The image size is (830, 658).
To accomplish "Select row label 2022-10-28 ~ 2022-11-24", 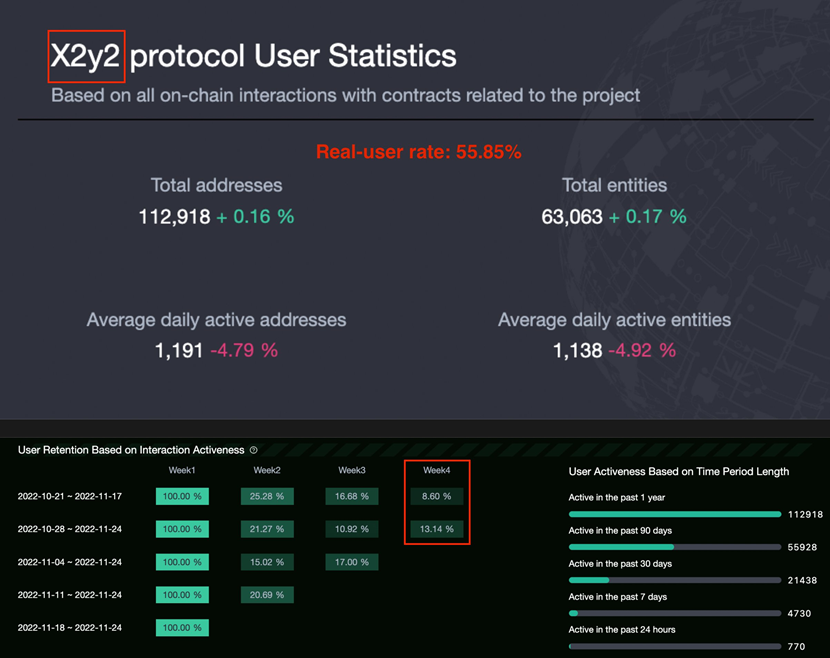I will pyautogui.click(x=70, y=529).
